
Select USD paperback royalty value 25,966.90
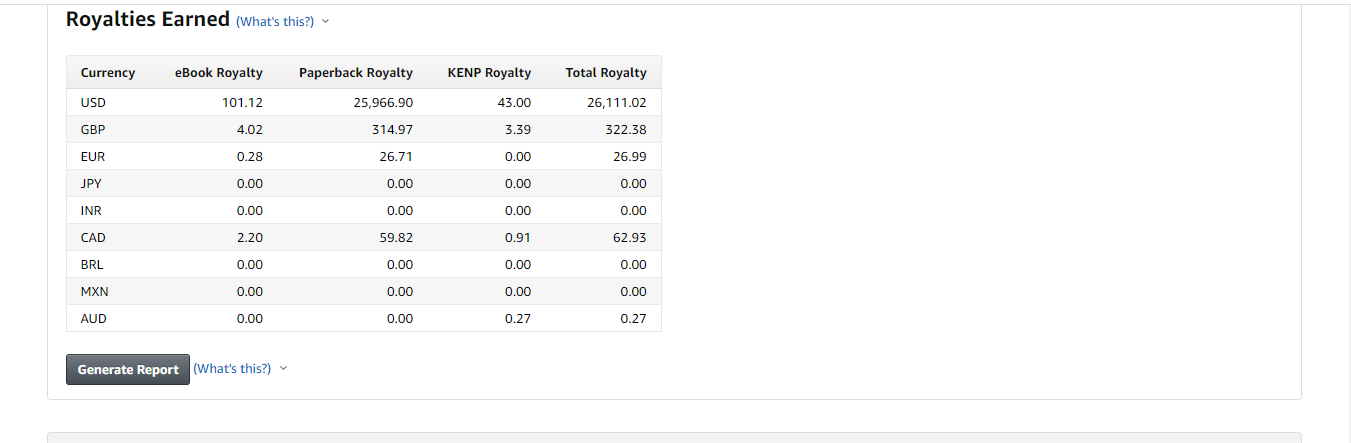(383, 102)
